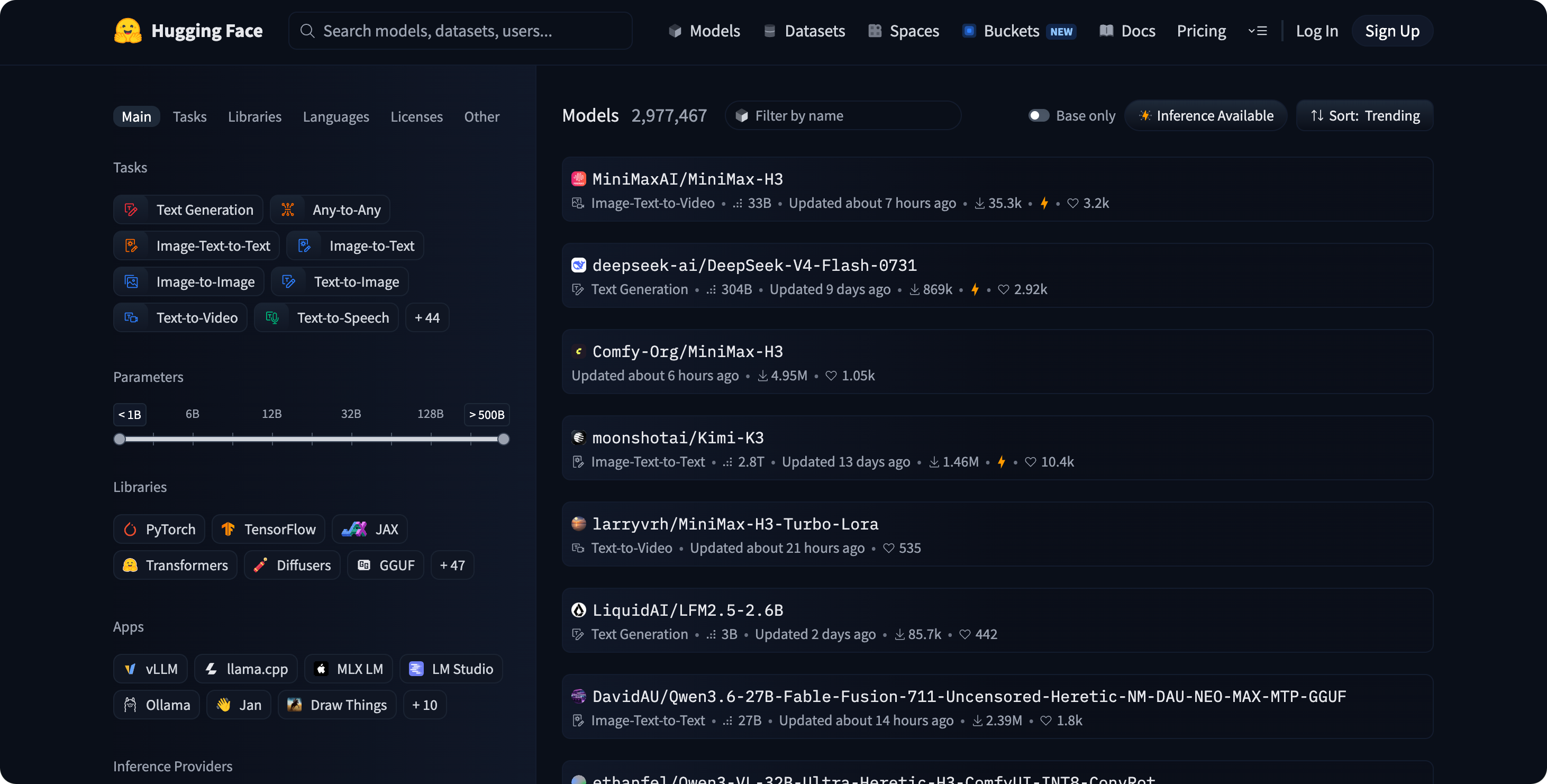
Task: Open the Docs link
Action: point(1127,31)
